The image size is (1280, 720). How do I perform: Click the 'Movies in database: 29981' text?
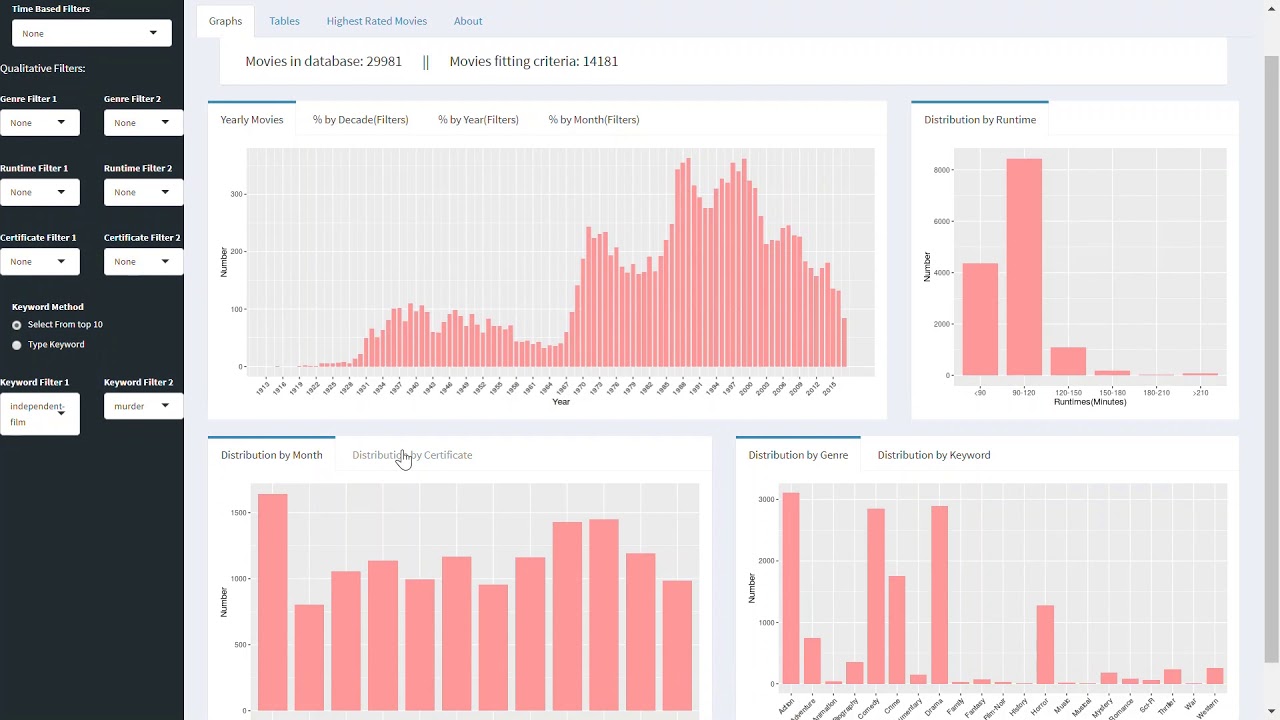coord(324,62)
